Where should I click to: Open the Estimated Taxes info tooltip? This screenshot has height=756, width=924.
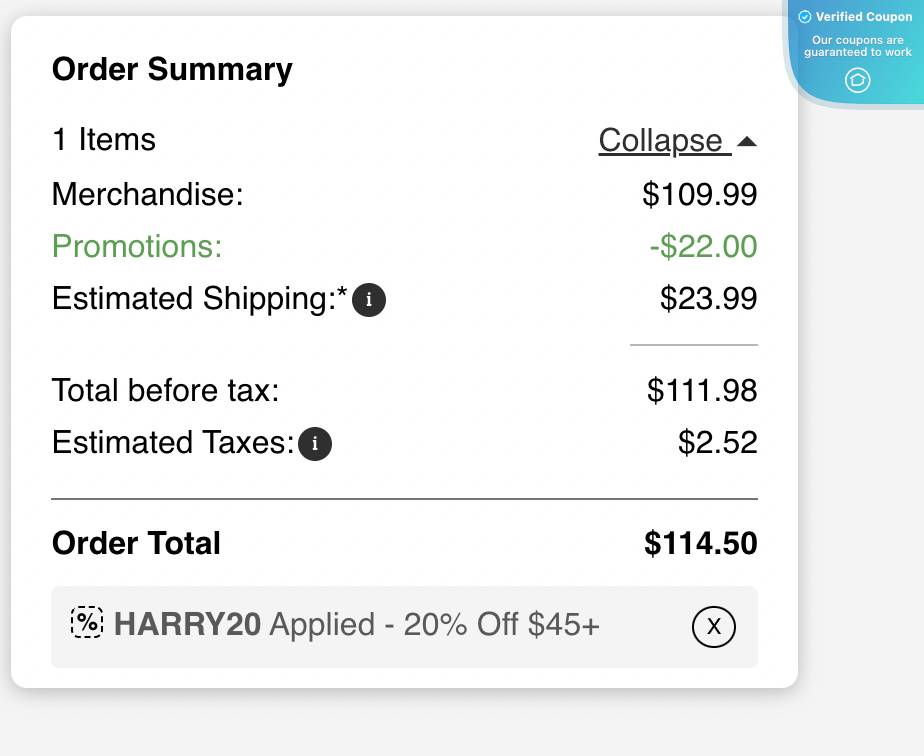point(315,443)
